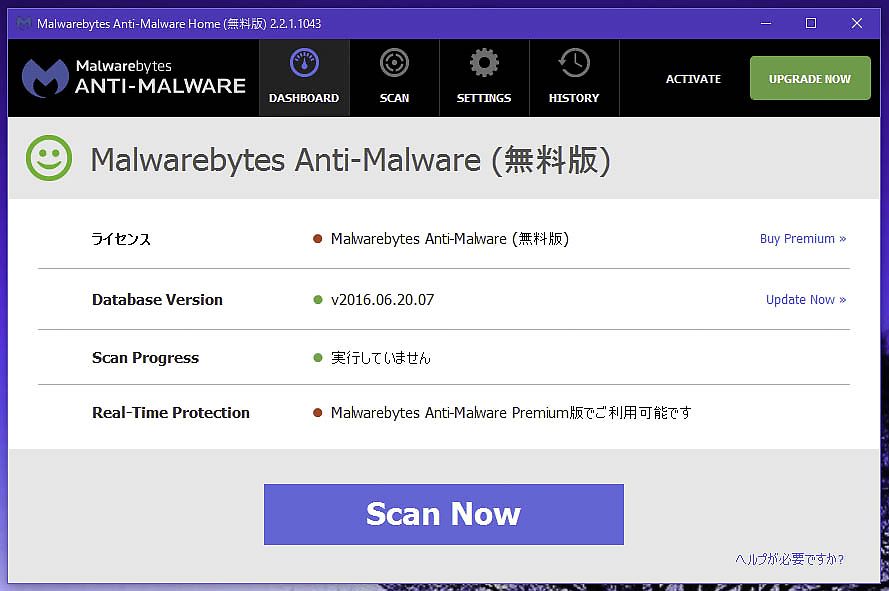Click the green Scan Progress status dot
This screenshot has height=591, width=889.
(318, 358)
